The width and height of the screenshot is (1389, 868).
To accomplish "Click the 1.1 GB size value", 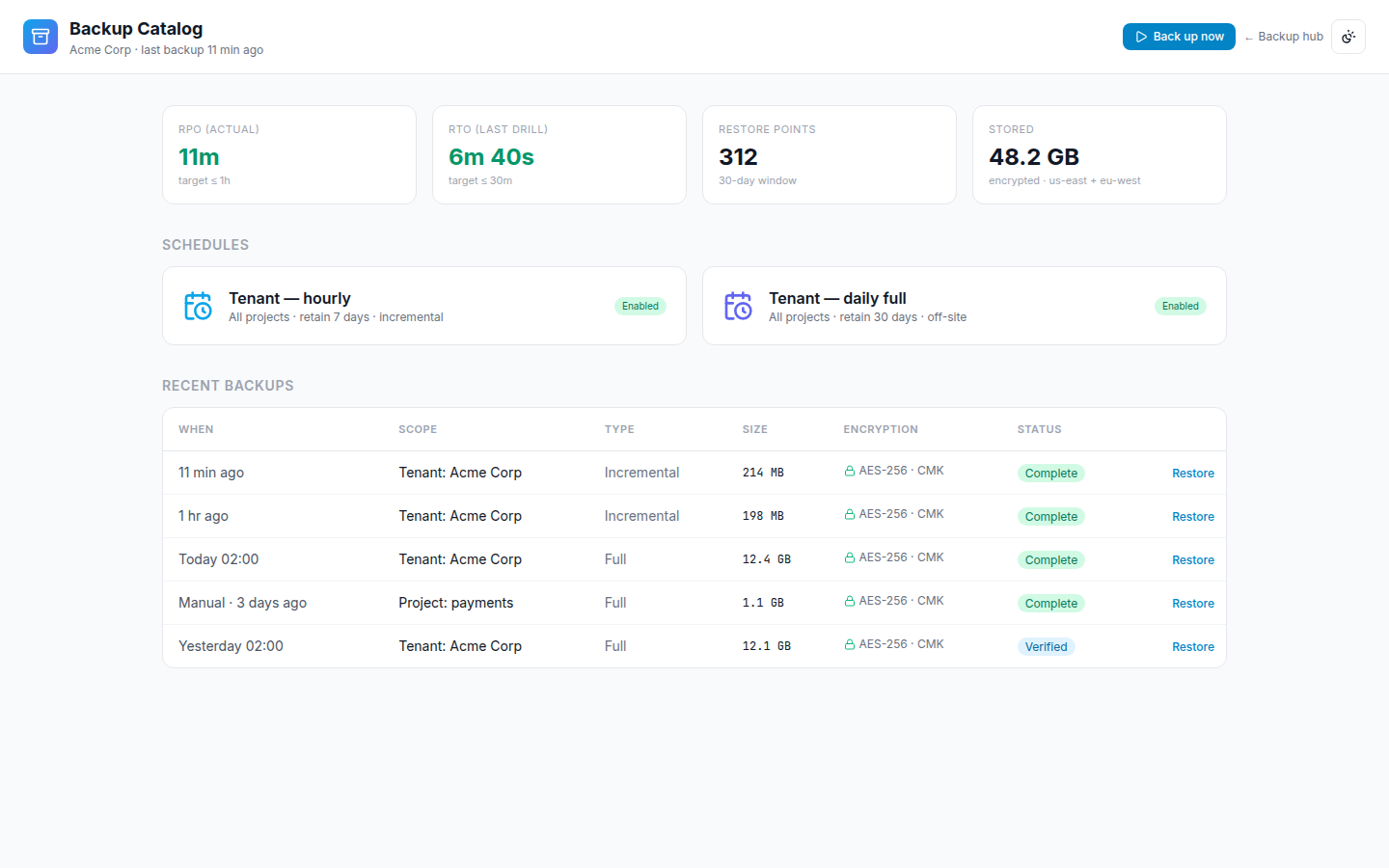I will pos(763,603).
